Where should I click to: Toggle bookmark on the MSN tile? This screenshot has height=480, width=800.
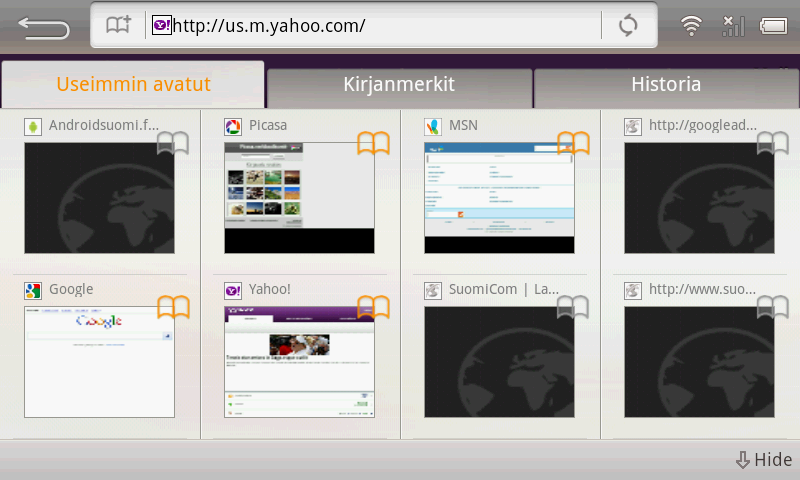click(x=573, y=143)
